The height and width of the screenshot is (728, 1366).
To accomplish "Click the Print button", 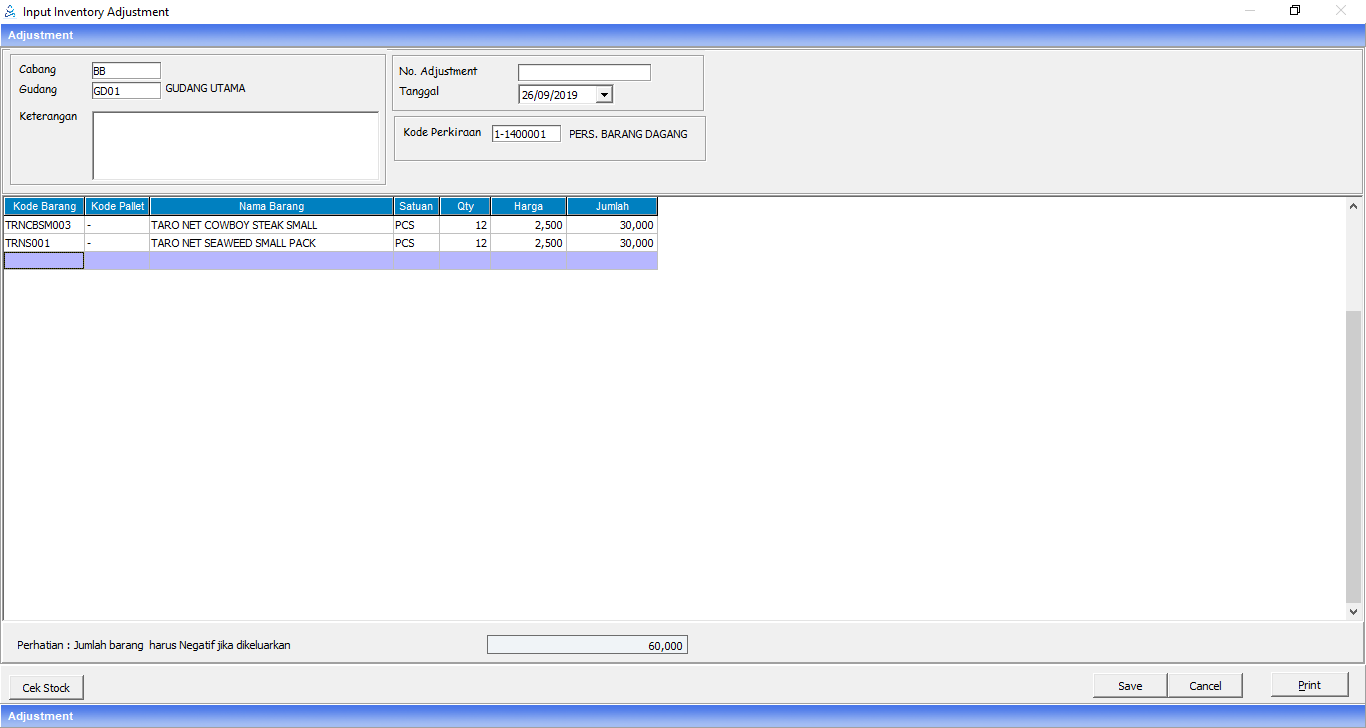I will point(1309,685).
